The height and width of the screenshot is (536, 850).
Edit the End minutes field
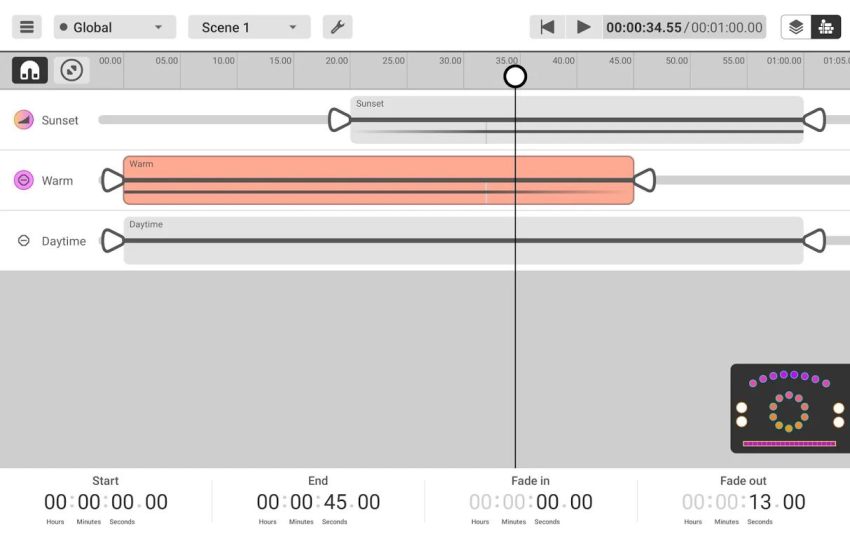pos(301,502)
